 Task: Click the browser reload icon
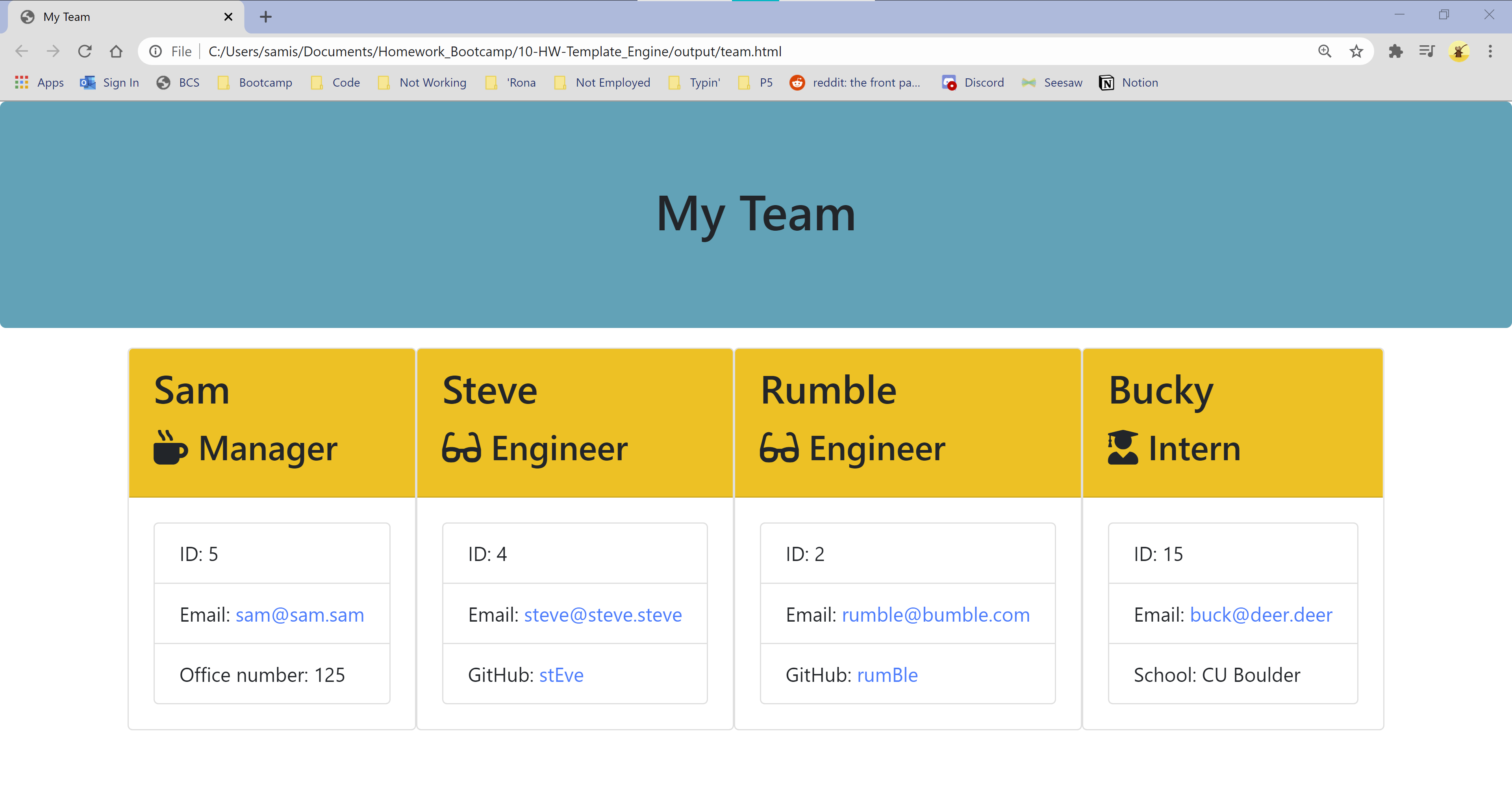click(x=85, y=52)
